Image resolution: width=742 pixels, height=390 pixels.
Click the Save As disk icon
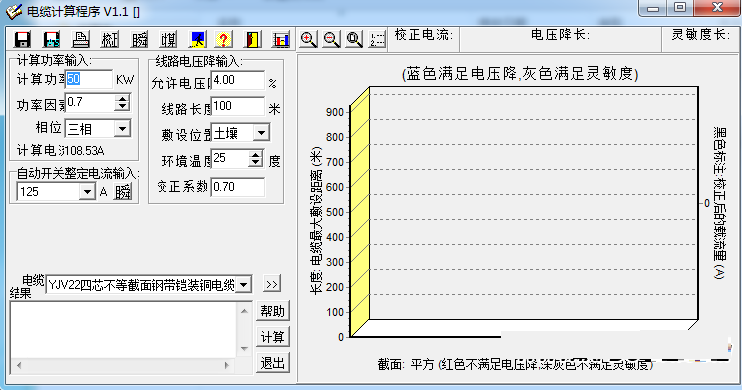(52, 39)
